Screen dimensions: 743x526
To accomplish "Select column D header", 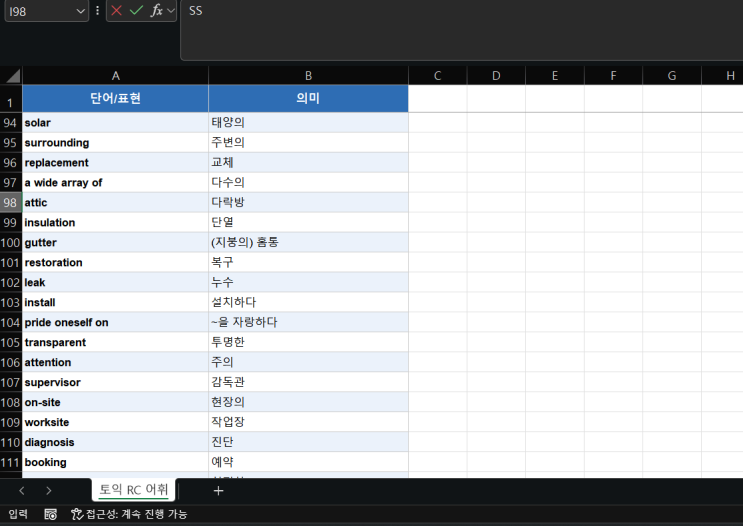I will [496, 76].
